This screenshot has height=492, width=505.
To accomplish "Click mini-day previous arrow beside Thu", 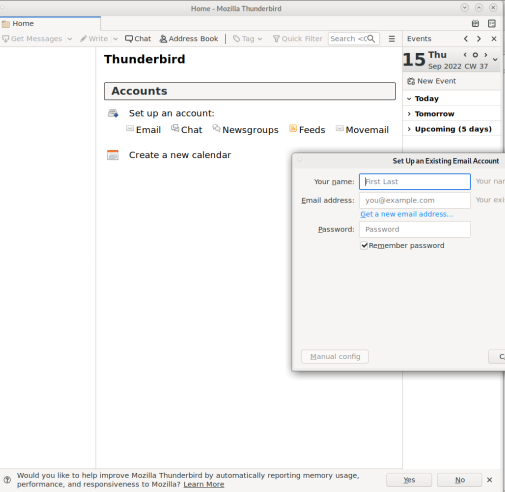I will (x=465, y=55).
